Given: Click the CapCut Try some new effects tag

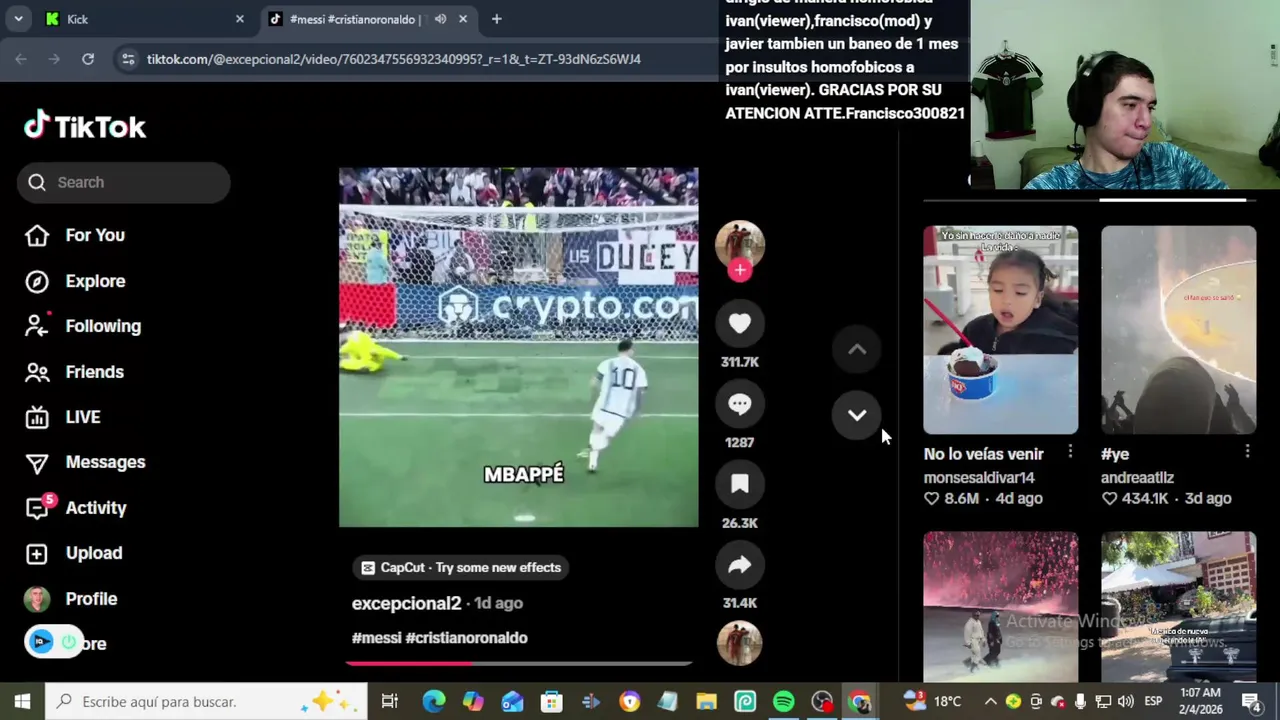Looking at the screenshot, I should tap(460, 567).
